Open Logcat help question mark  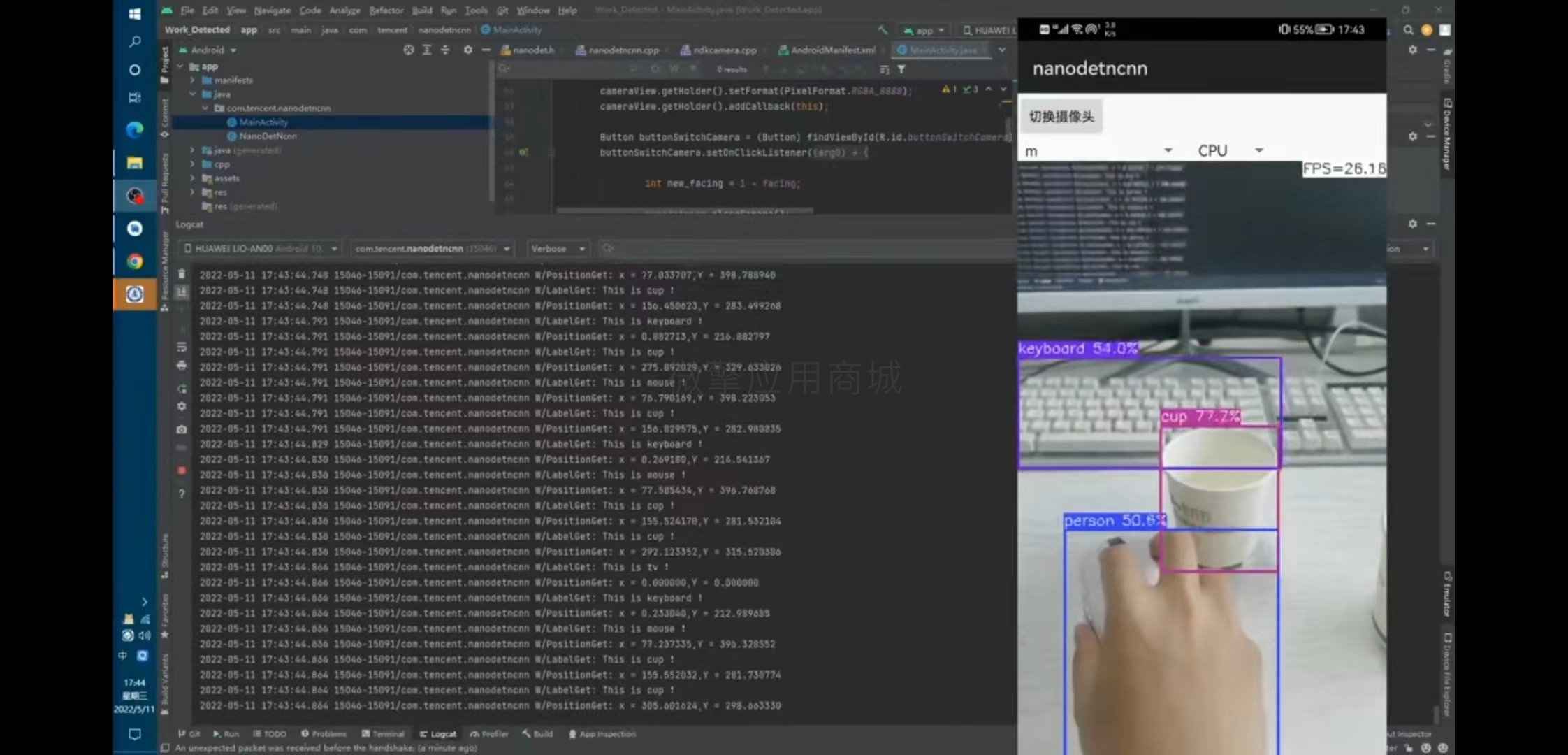tap(182, 494)
